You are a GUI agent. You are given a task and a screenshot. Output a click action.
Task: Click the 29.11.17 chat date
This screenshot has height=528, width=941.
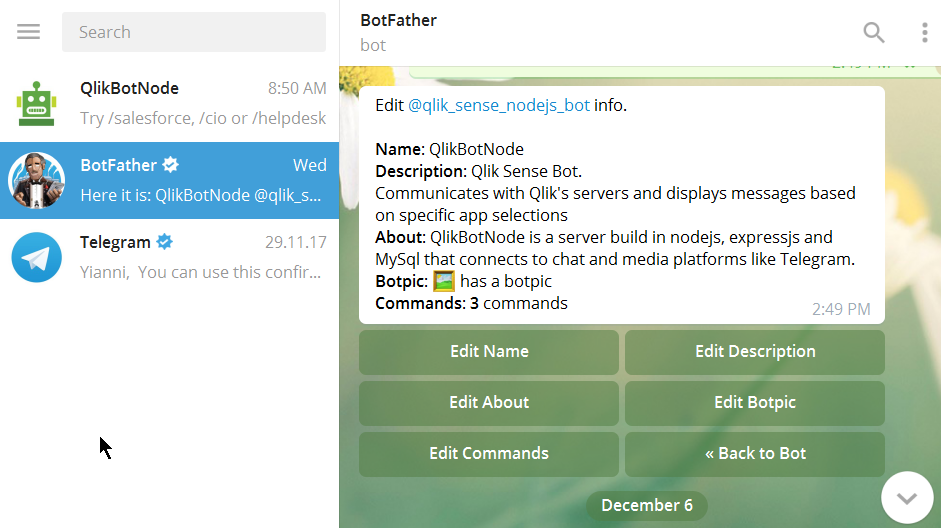tap(296, 242)
